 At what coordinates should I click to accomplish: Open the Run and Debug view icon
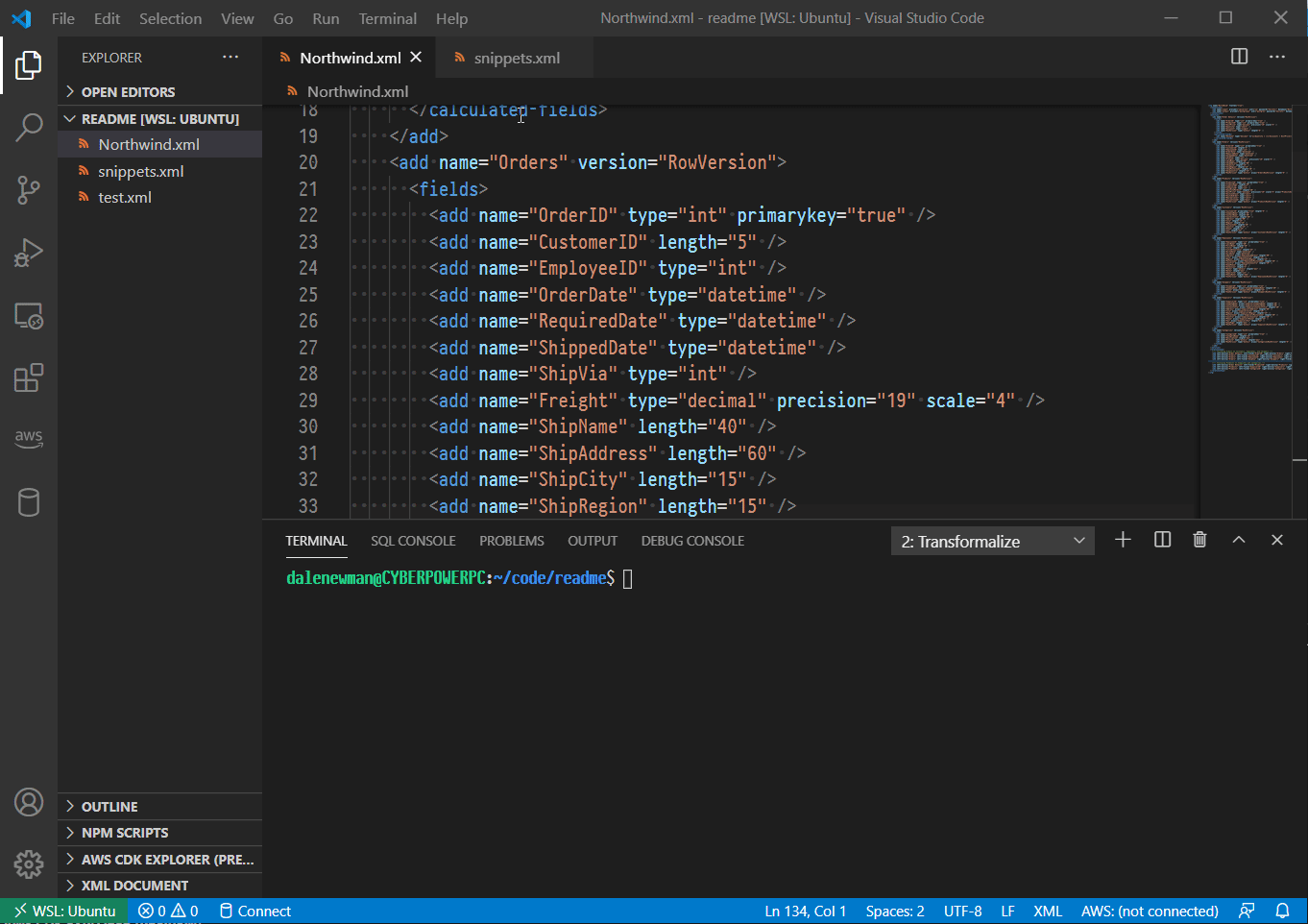(x=29, y=253)
